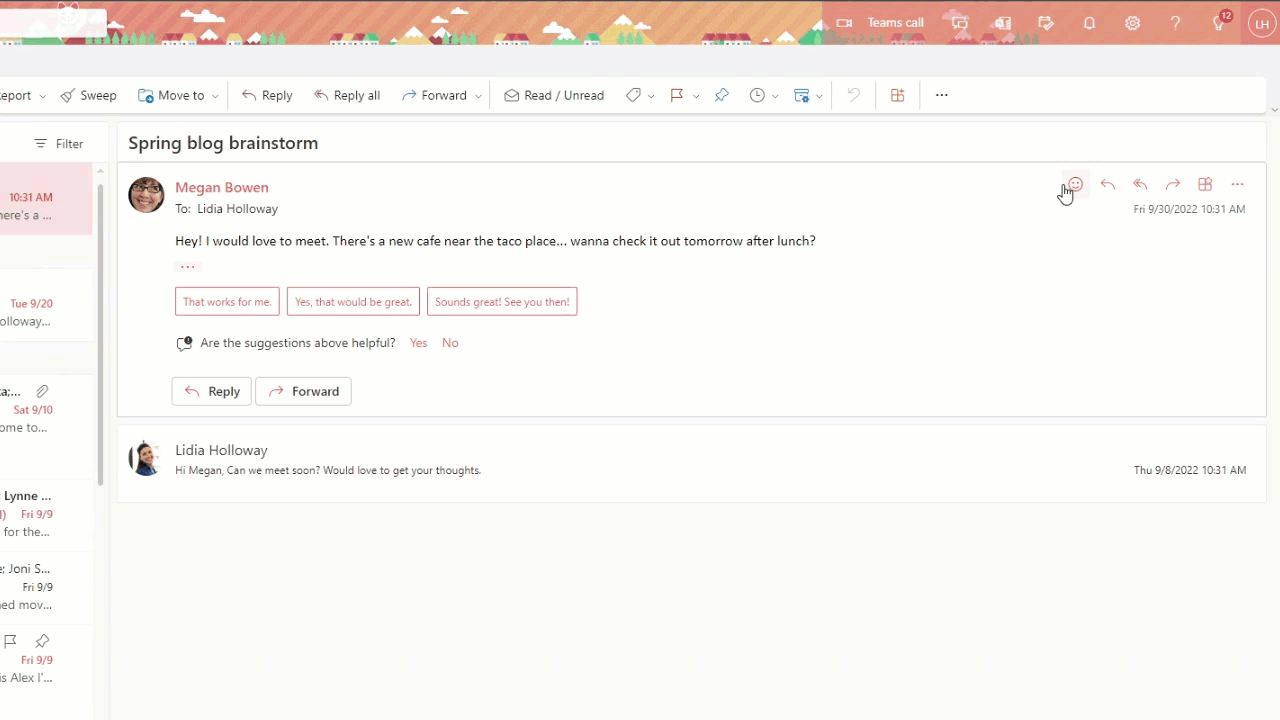Expand the Move to dropdown arrow

[x=215, y=96]
